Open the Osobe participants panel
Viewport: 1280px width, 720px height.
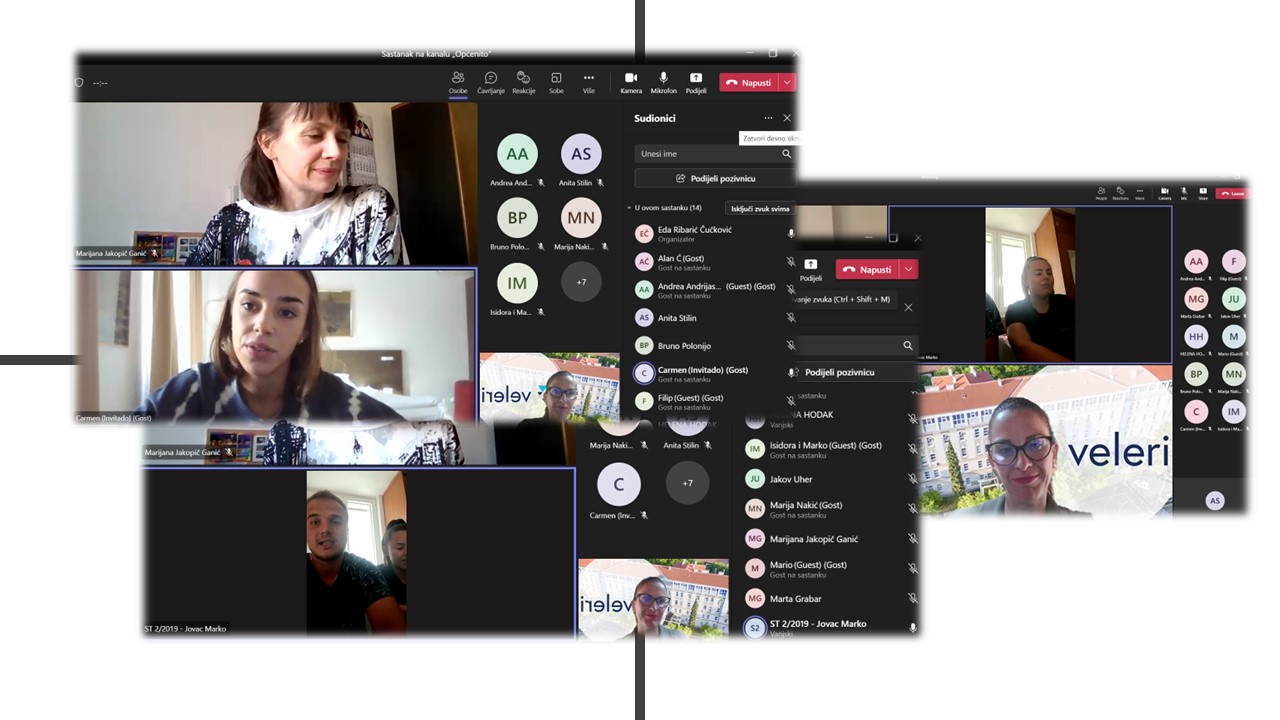tap(458, 82)
